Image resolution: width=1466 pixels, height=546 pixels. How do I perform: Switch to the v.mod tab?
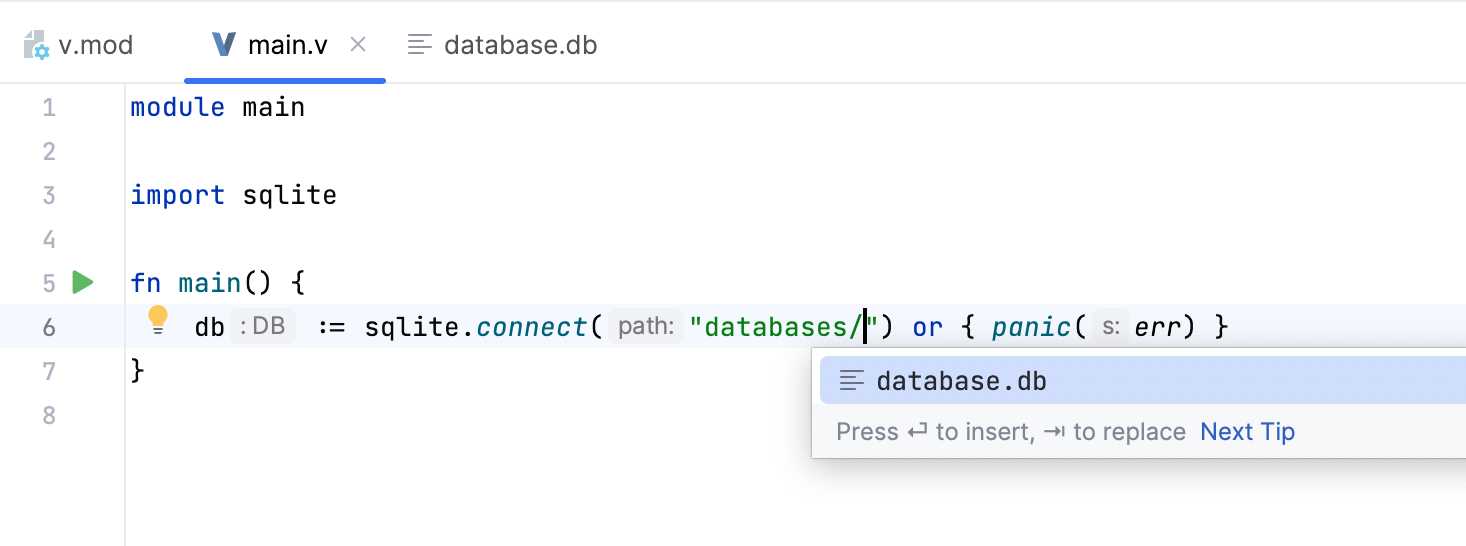[95, 45]
